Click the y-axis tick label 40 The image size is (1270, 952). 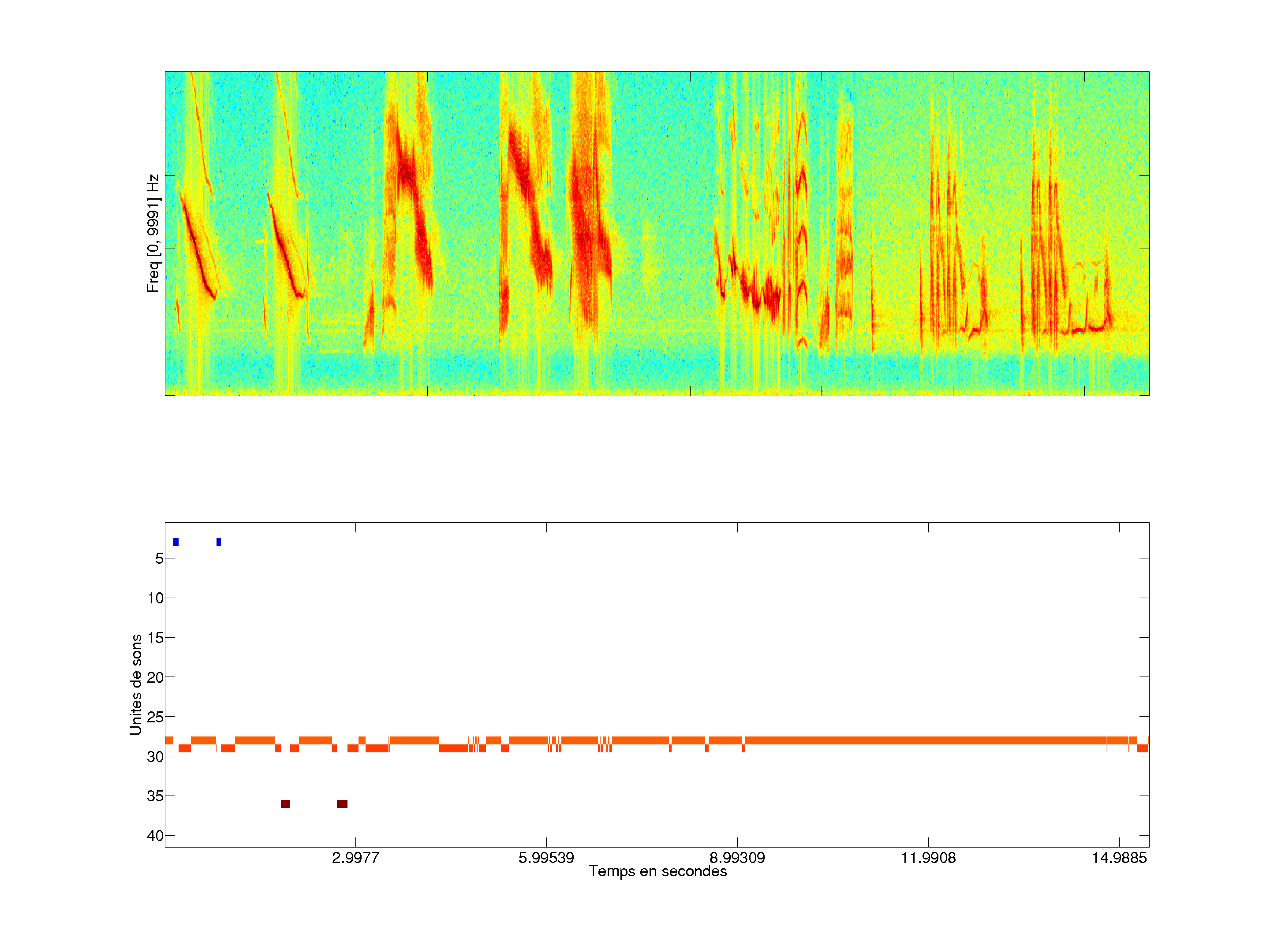click(155, 836)
